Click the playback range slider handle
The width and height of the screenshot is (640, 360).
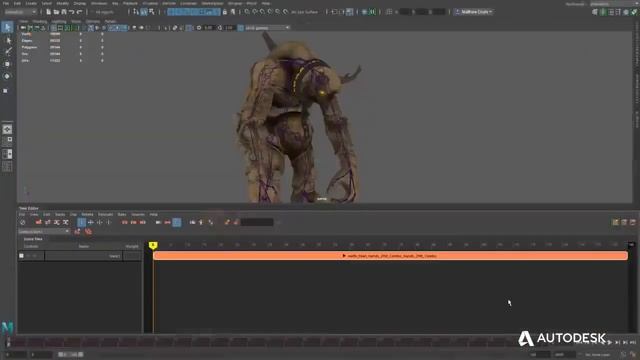point(70,354)
